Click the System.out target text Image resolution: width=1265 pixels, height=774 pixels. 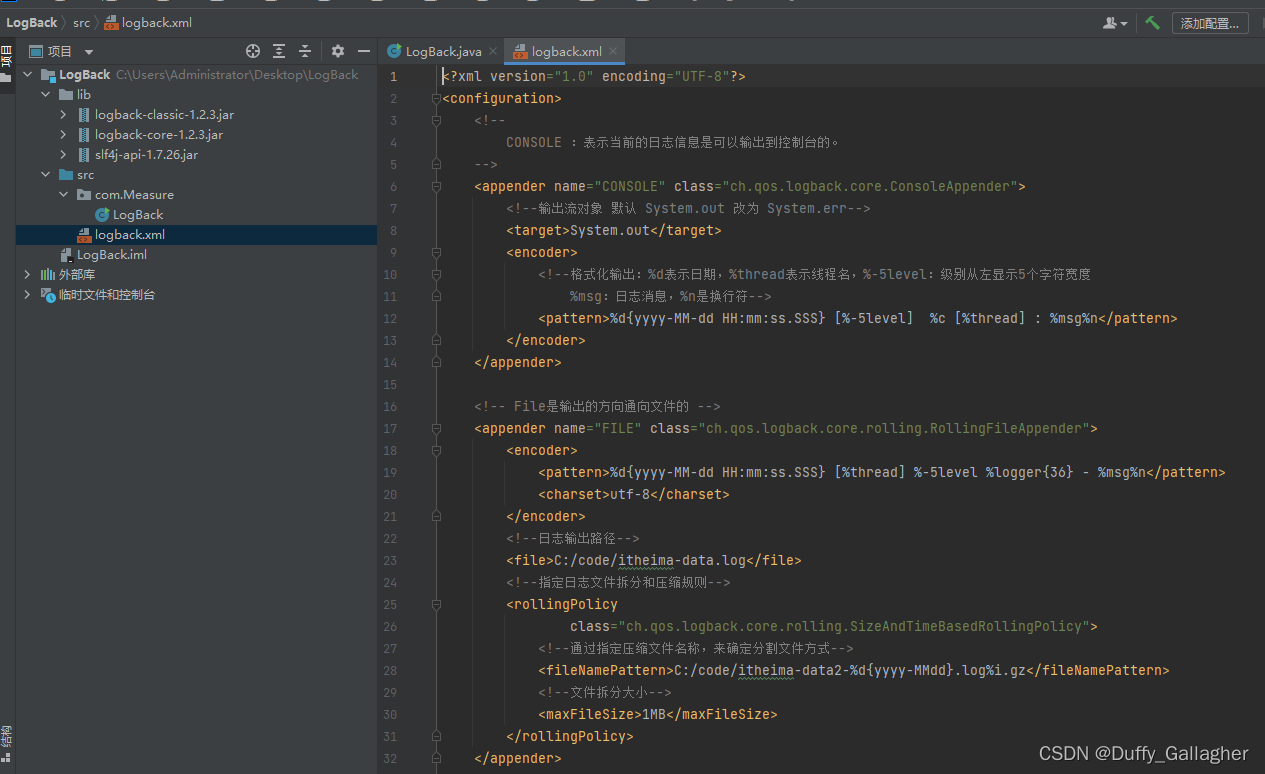[610, 230]
